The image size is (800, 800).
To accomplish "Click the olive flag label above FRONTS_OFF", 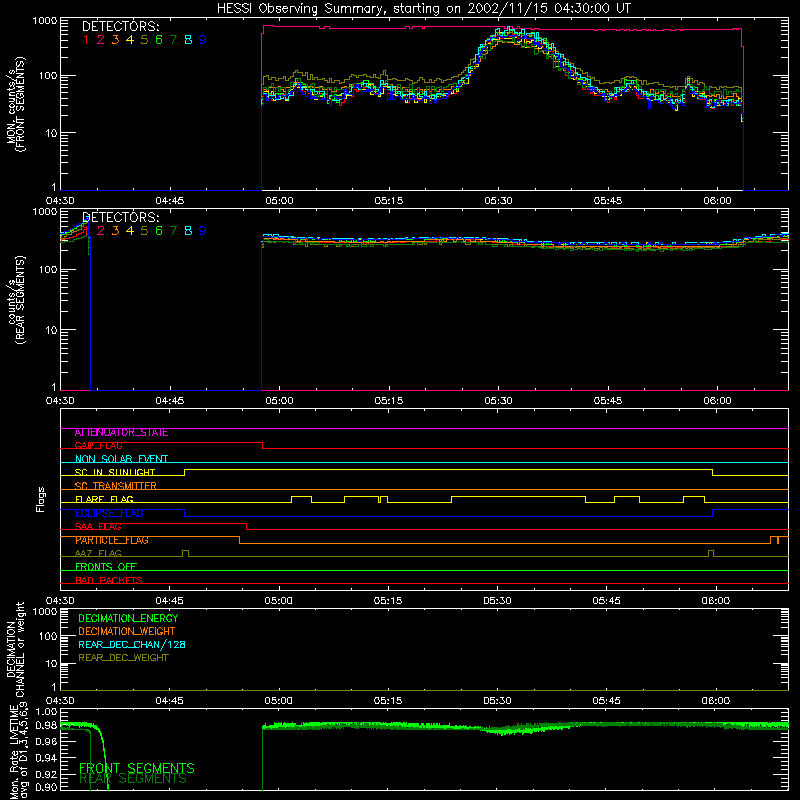I will click(x=98, y=554).
